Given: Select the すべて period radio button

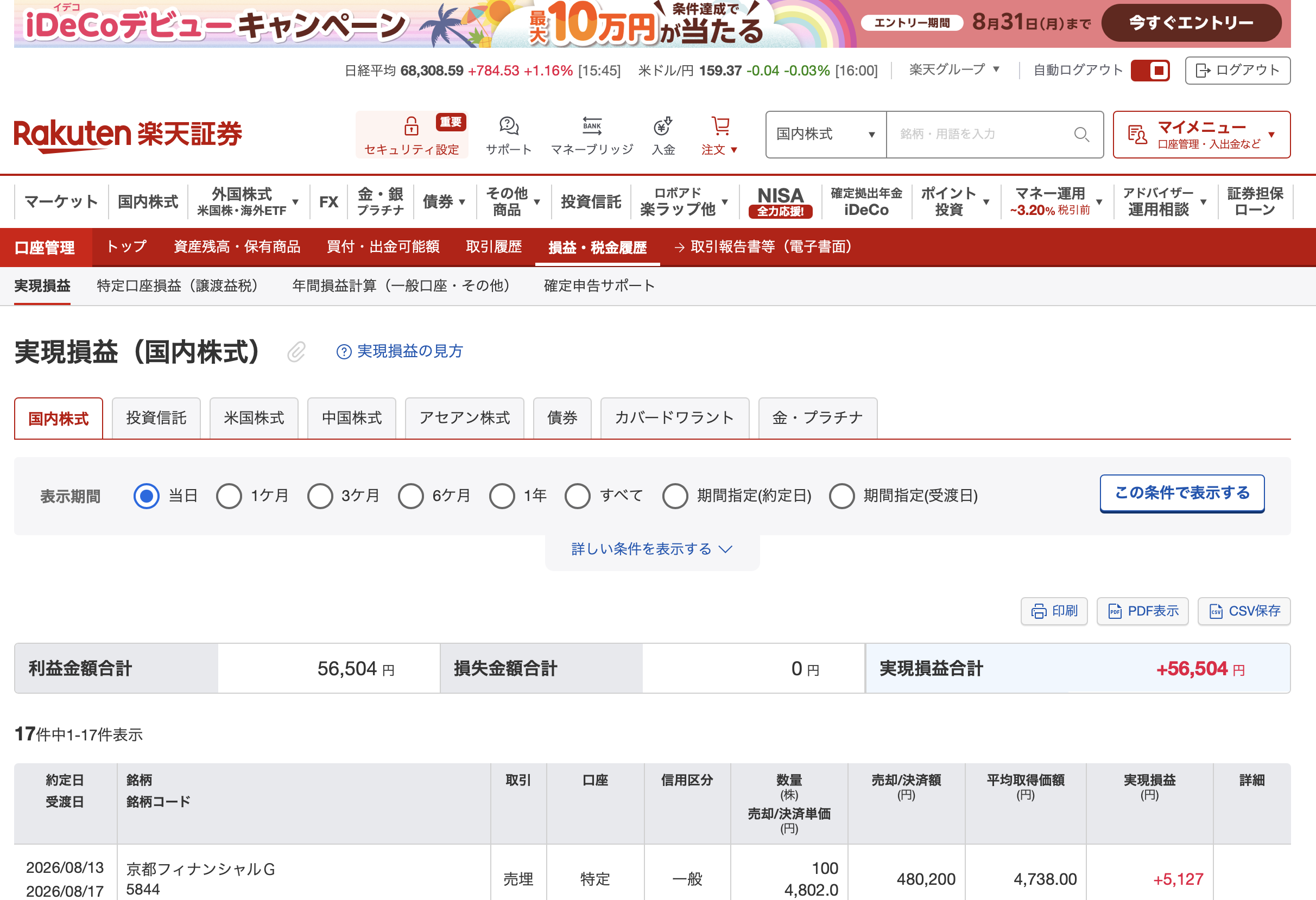Looking at the screenshot, I should [578, 496].
